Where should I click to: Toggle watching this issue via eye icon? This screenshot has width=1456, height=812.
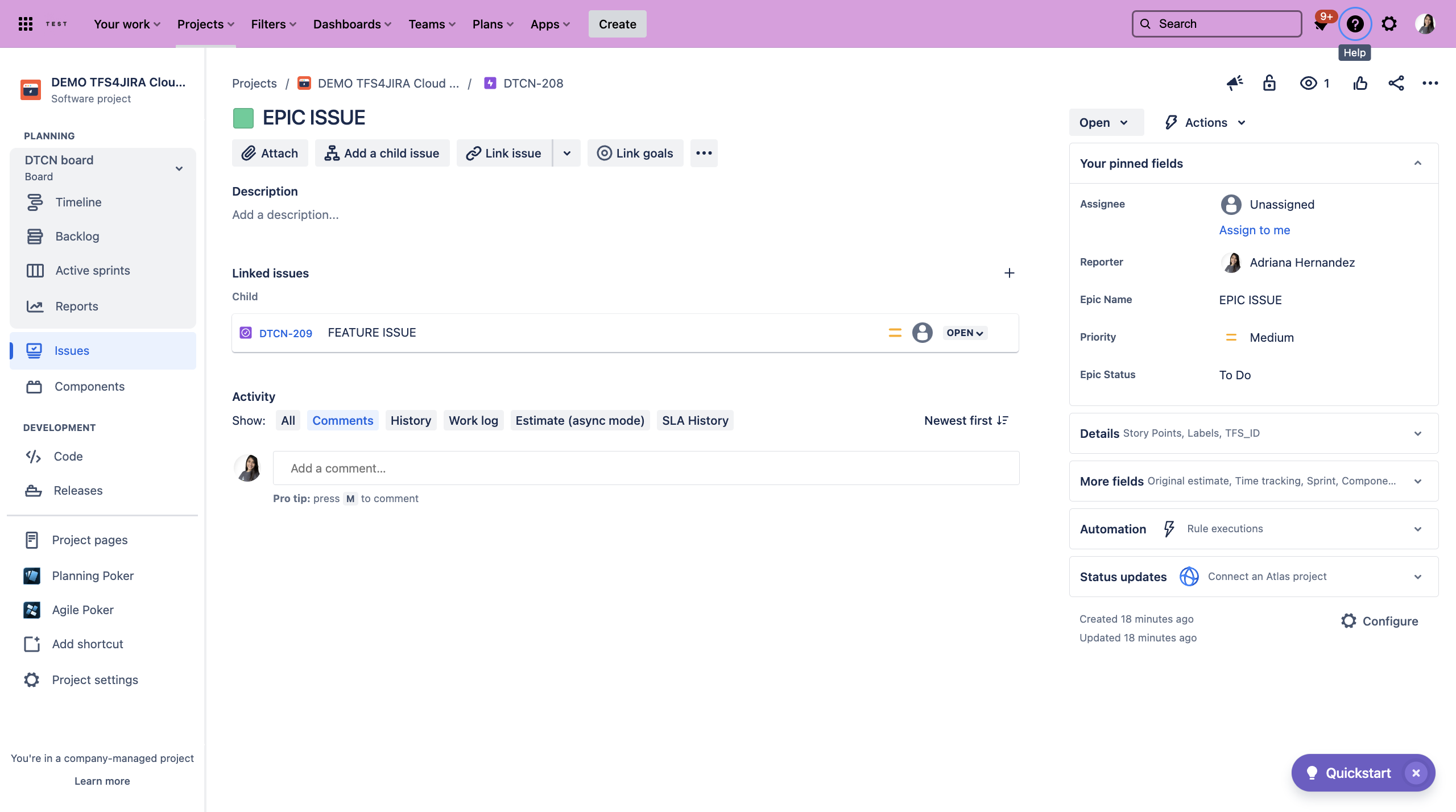[x=1308, y=83]
